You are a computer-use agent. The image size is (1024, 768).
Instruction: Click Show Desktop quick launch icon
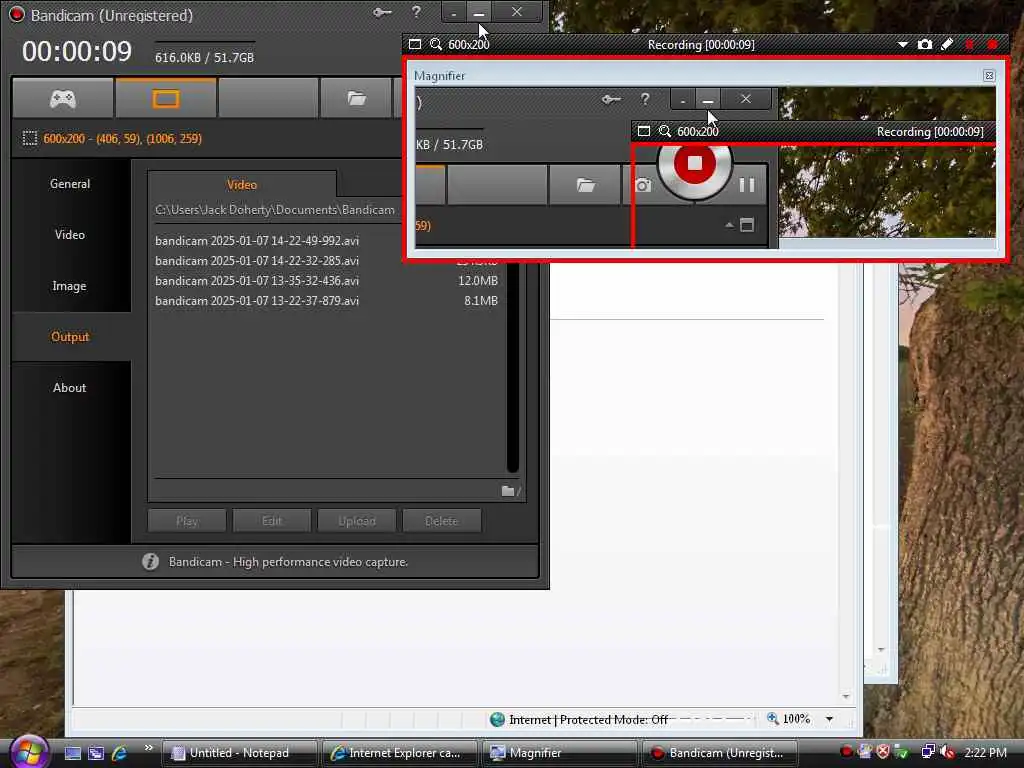pos(72,753)
